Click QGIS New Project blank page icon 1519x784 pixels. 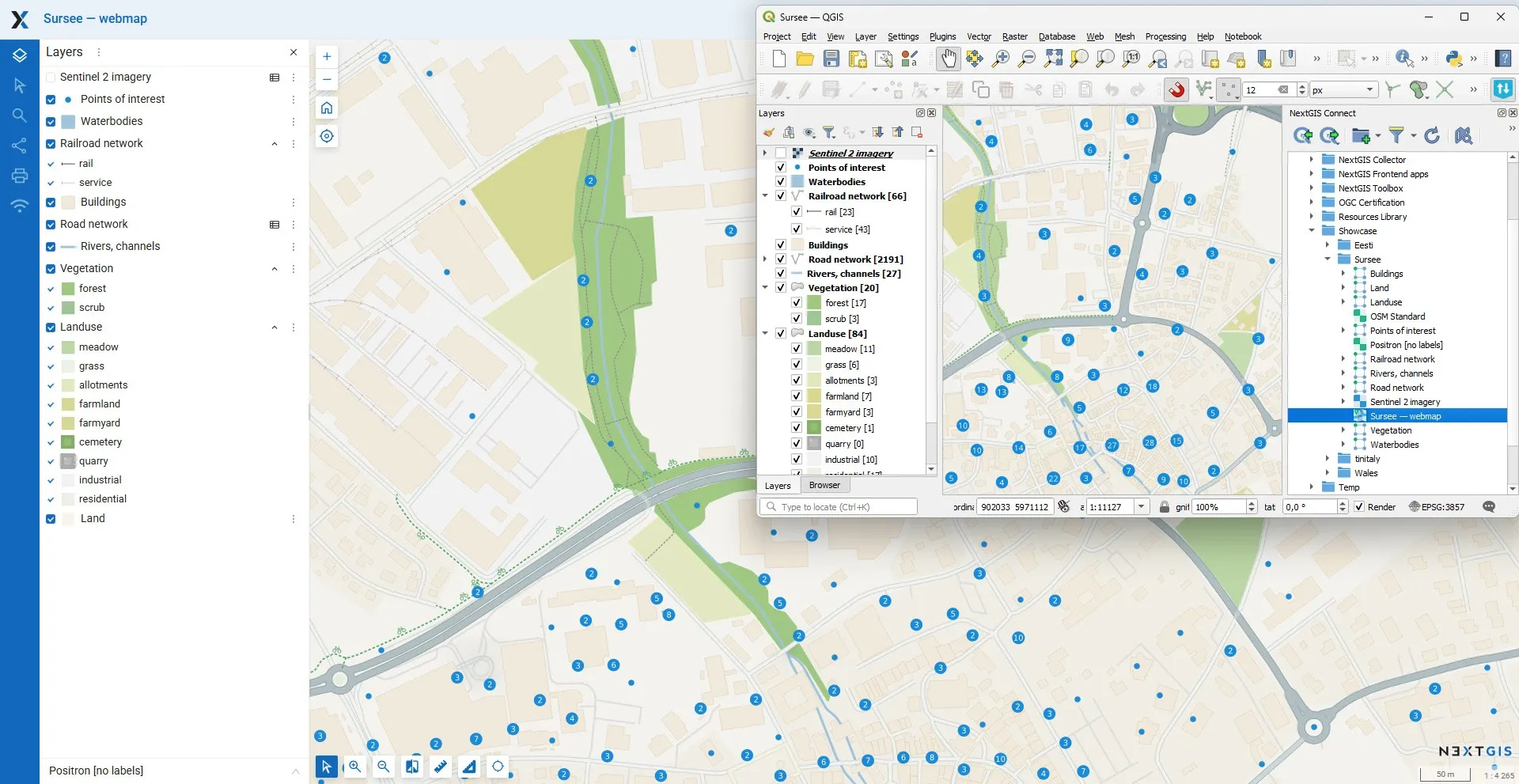(x=779, y=59)
